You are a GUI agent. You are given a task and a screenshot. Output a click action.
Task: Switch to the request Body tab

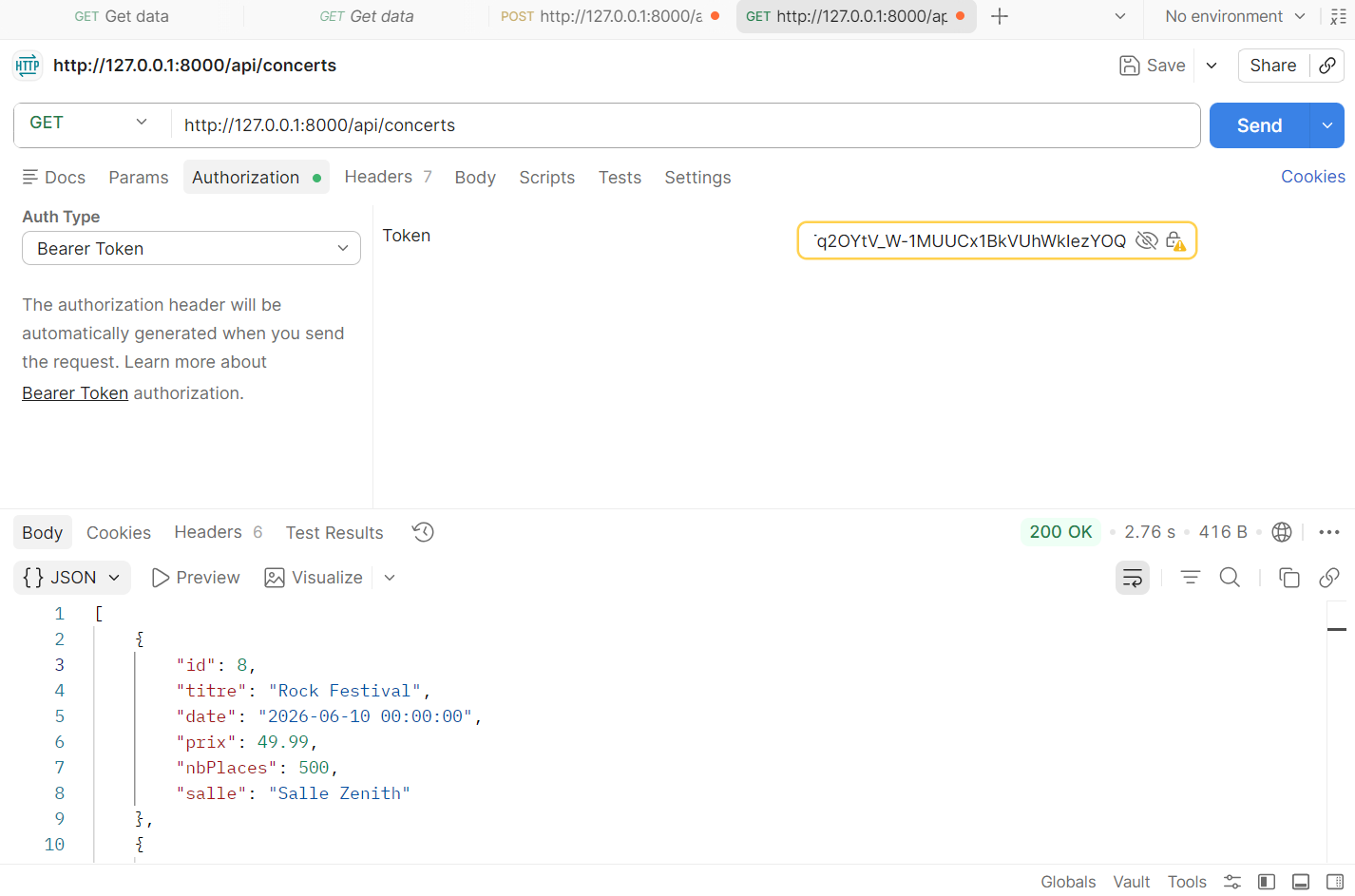475,178
